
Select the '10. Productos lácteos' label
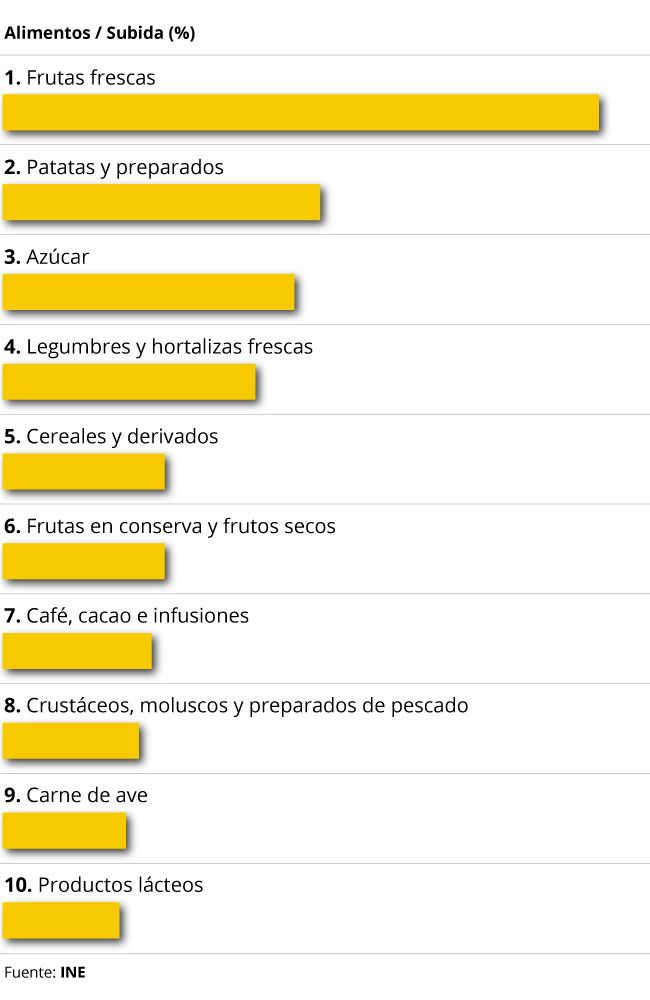pyautogui.click(x=104, y=886)
